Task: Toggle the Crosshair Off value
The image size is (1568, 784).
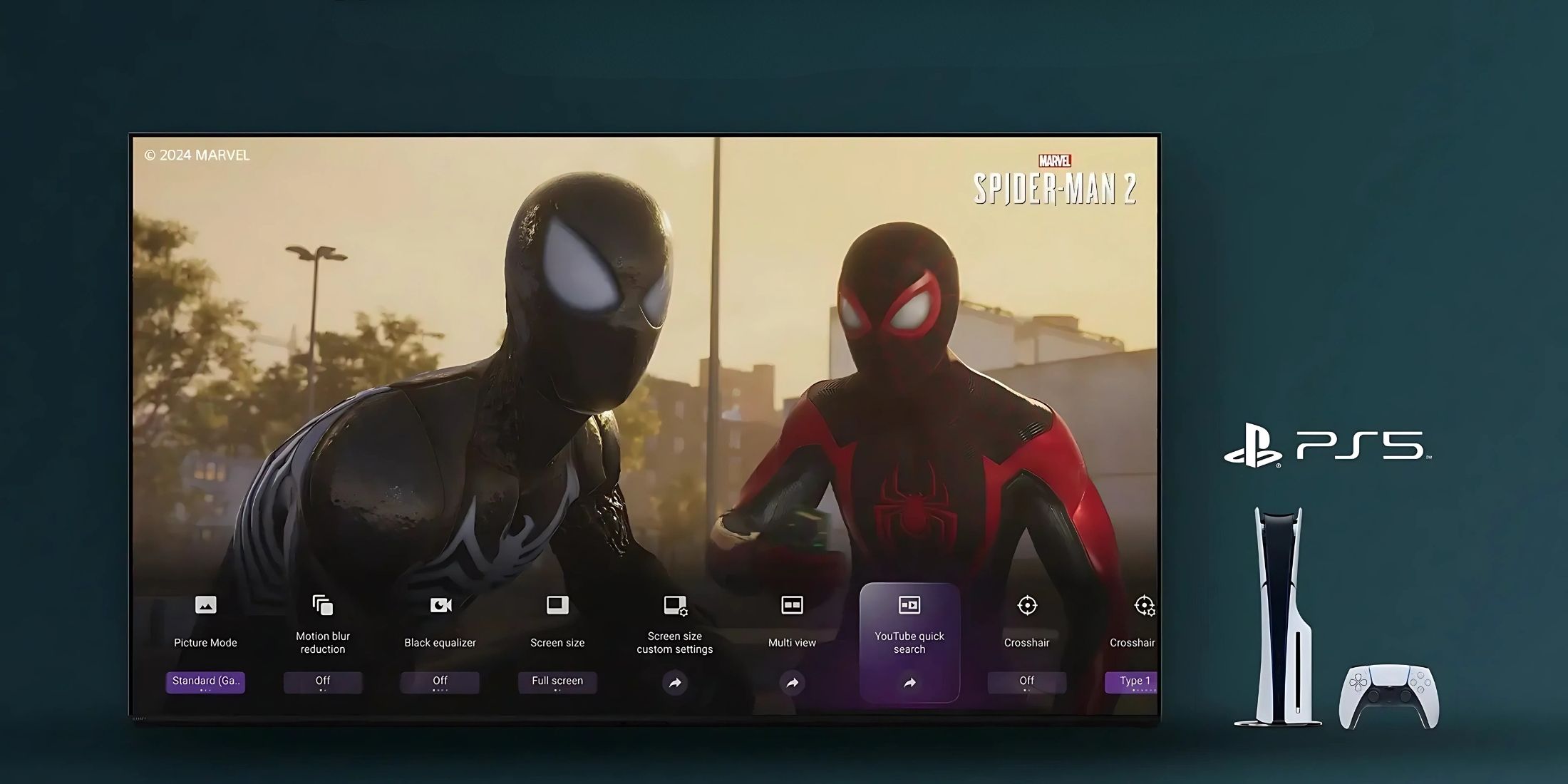Action: pos(1027,681)
